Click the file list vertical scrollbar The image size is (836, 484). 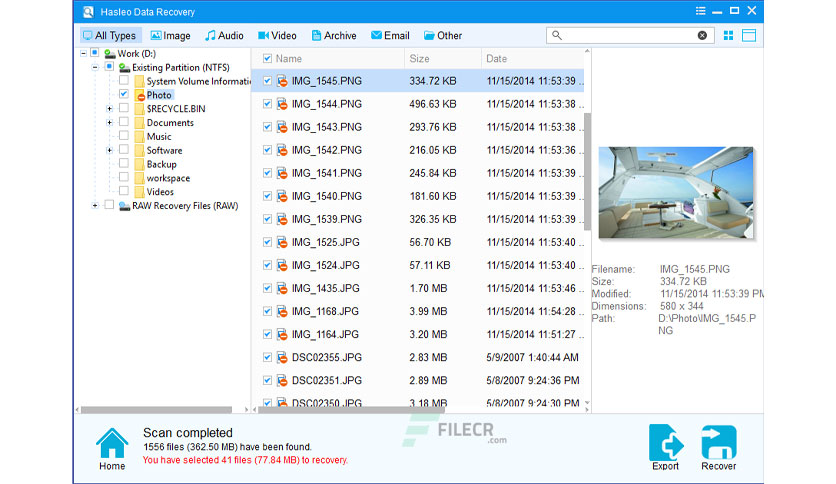coord(587,172)
